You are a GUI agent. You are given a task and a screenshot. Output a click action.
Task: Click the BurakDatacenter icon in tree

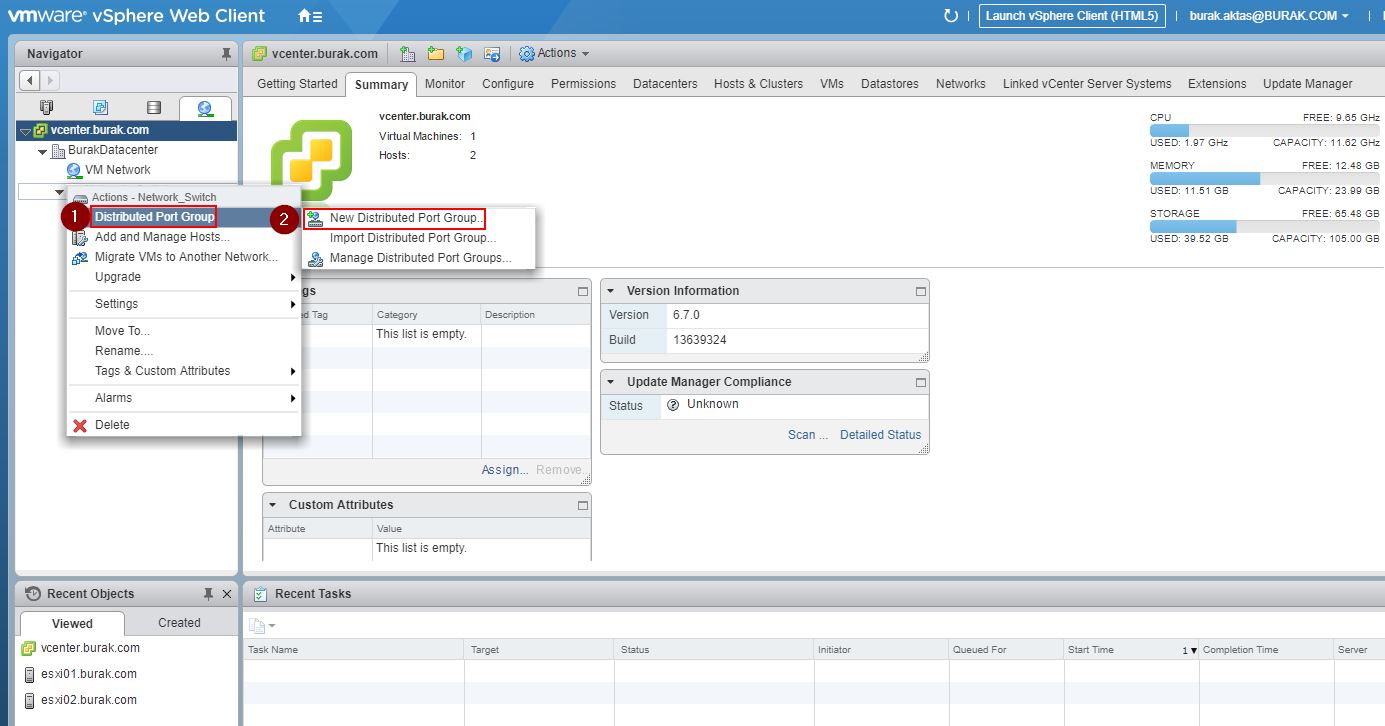point(58,150)
